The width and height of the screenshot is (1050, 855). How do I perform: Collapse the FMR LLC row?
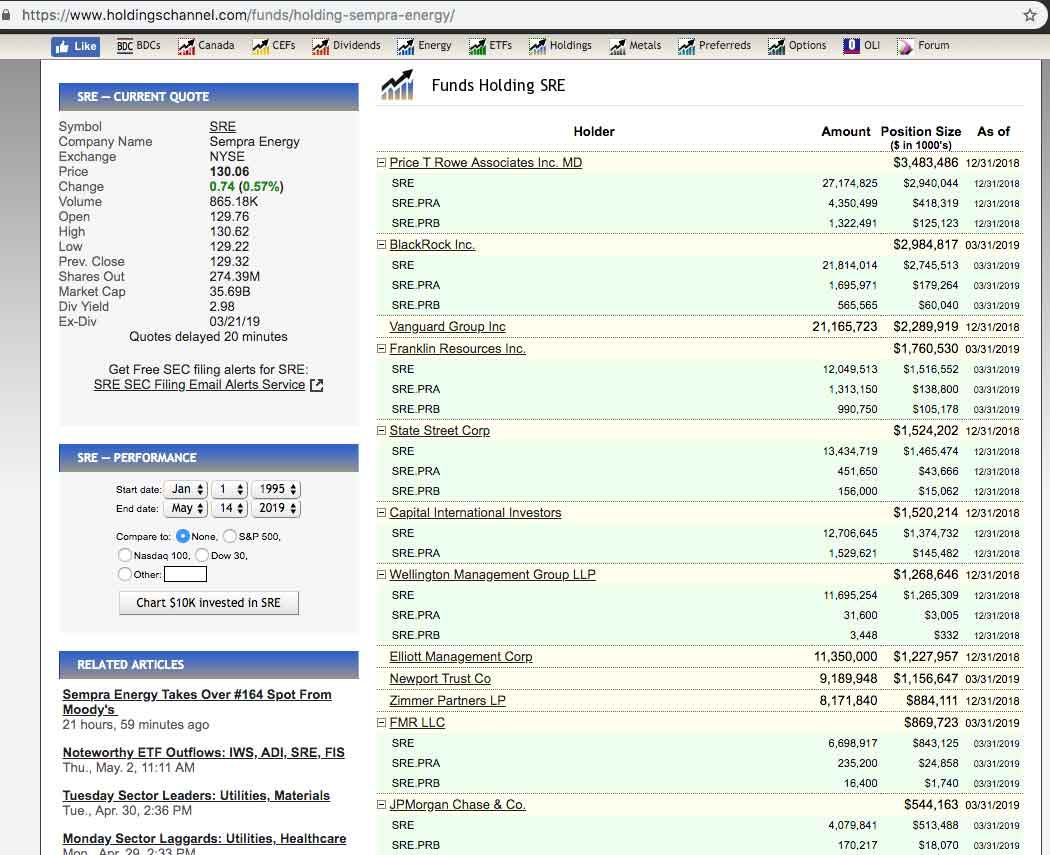tap(381, 722)
